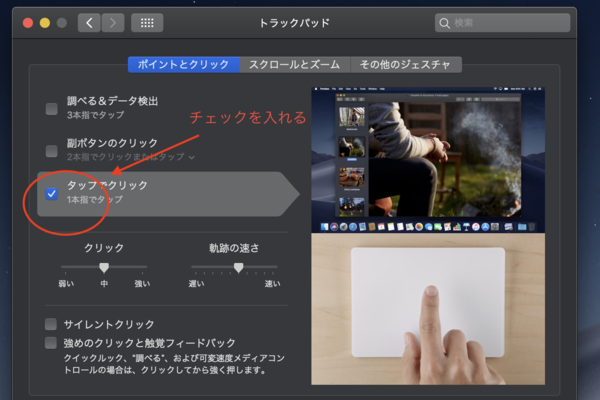
Task: Enable サイレントクリック checkbox
Action: click(x=51, y=325)
